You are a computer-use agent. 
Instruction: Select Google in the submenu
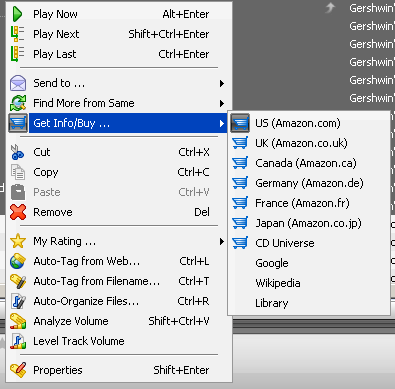[309, 263]
